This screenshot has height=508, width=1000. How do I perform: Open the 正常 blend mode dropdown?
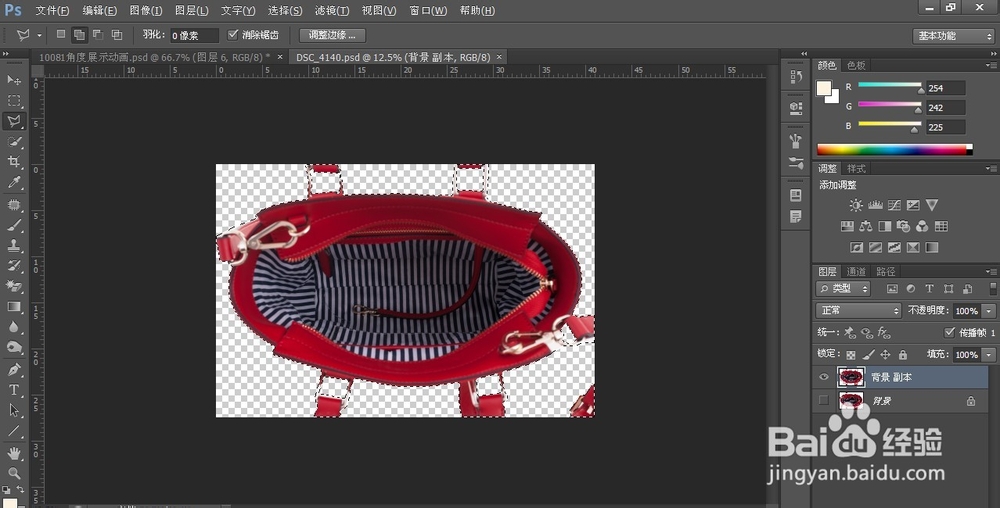[x=858, y=310]
